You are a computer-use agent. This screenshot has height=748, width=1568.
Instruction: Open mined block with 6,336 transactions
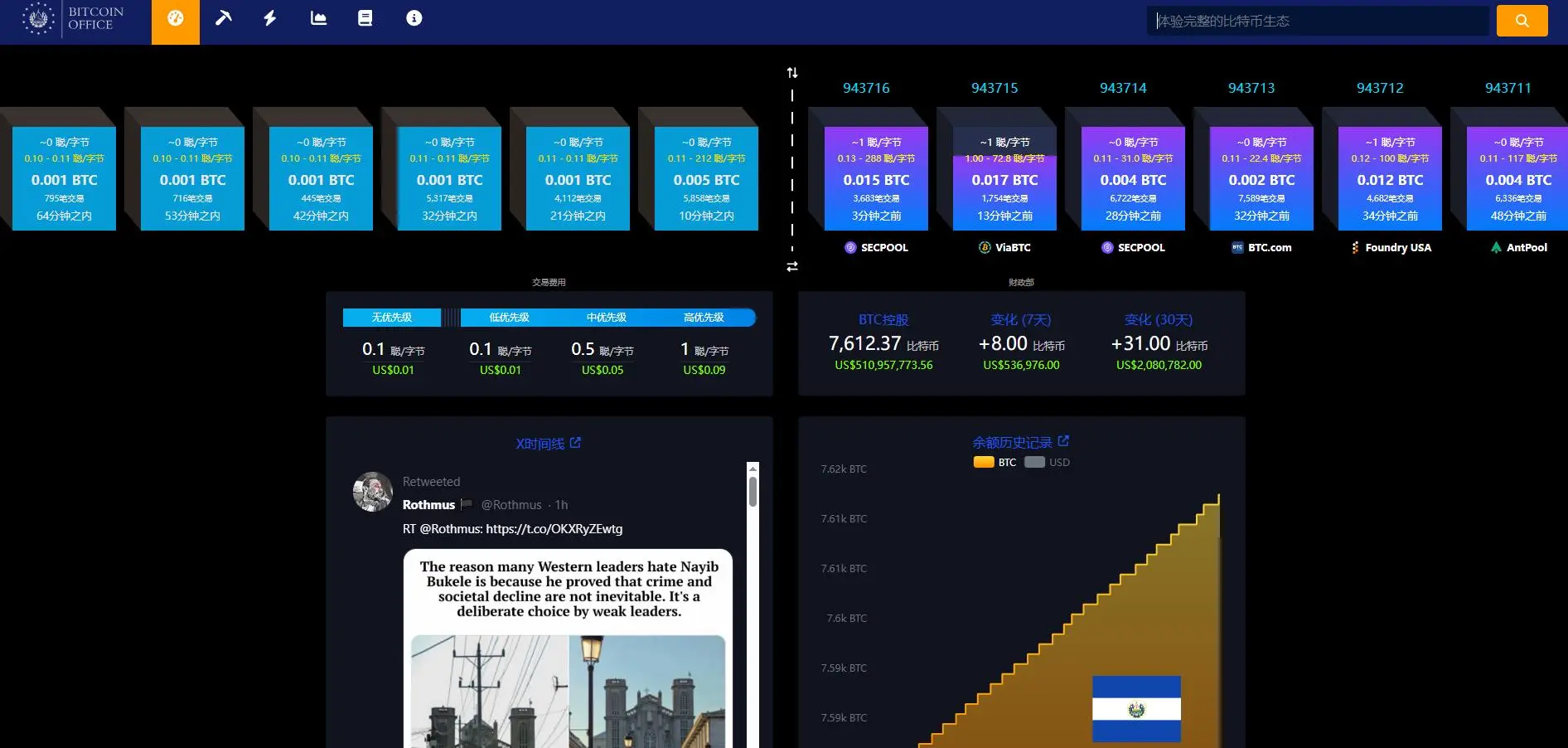1517,178
